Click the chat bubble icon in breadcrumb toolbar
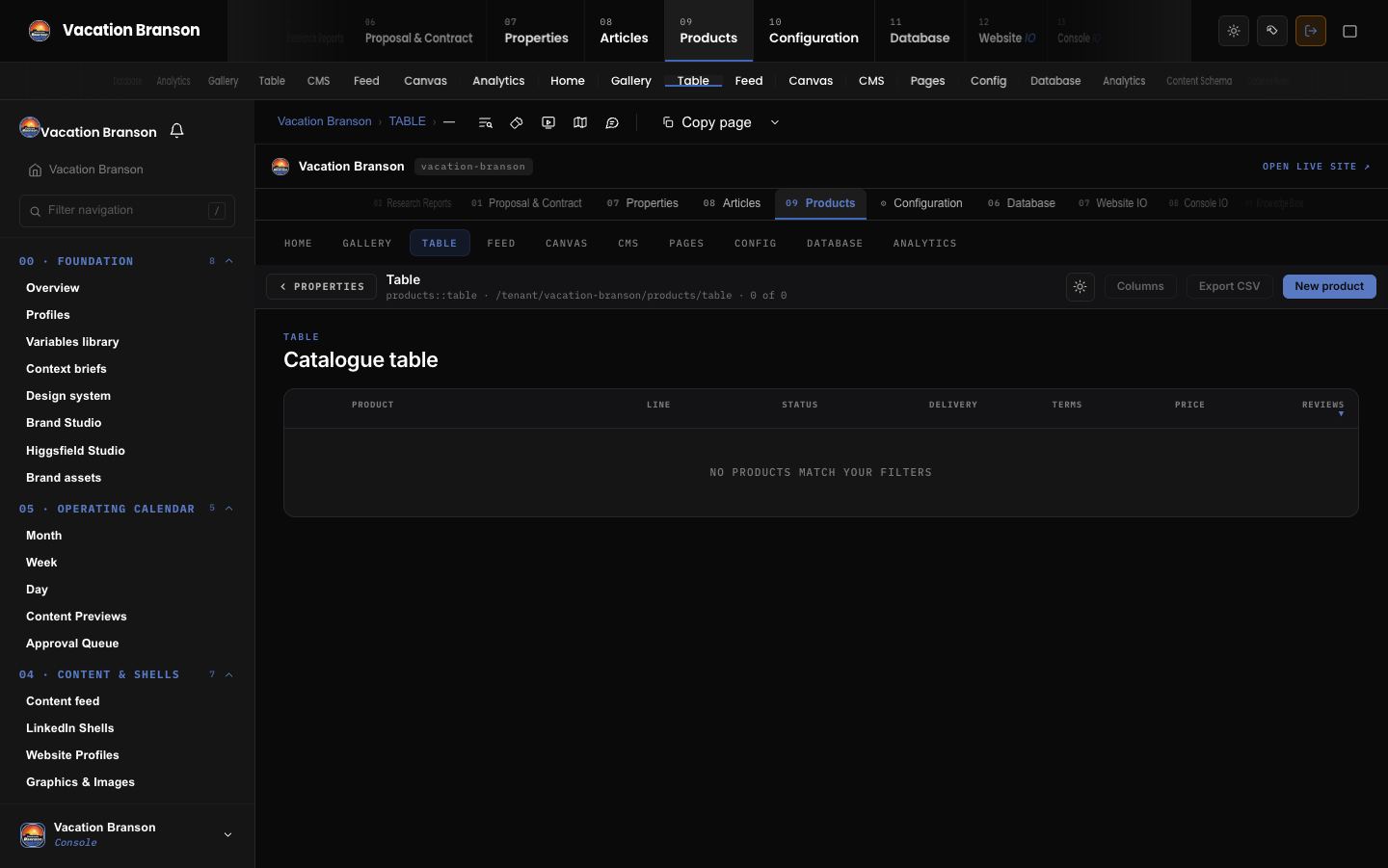The height and width of the screenshot is (868, 1388). click(612, 122)
